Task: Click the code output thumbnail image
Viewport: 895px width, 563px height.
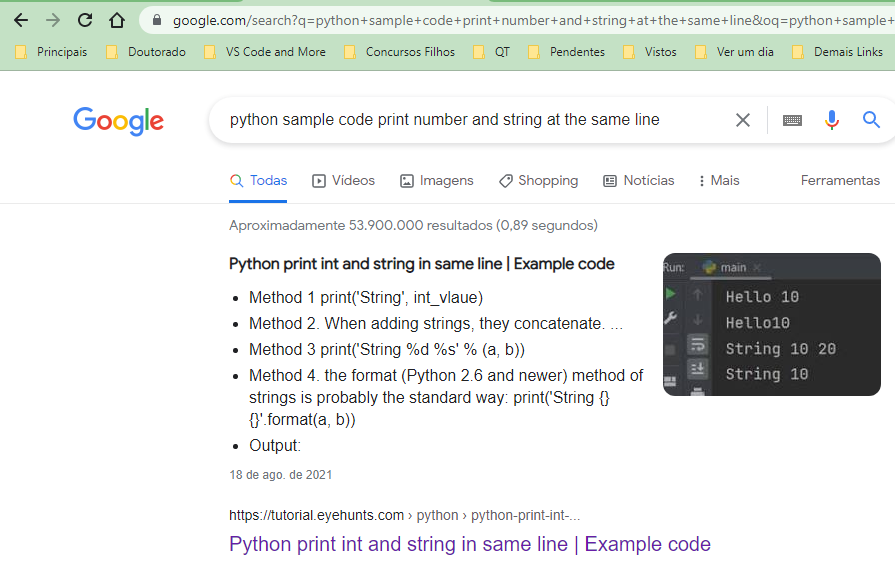Action: (x=771, y=325)
